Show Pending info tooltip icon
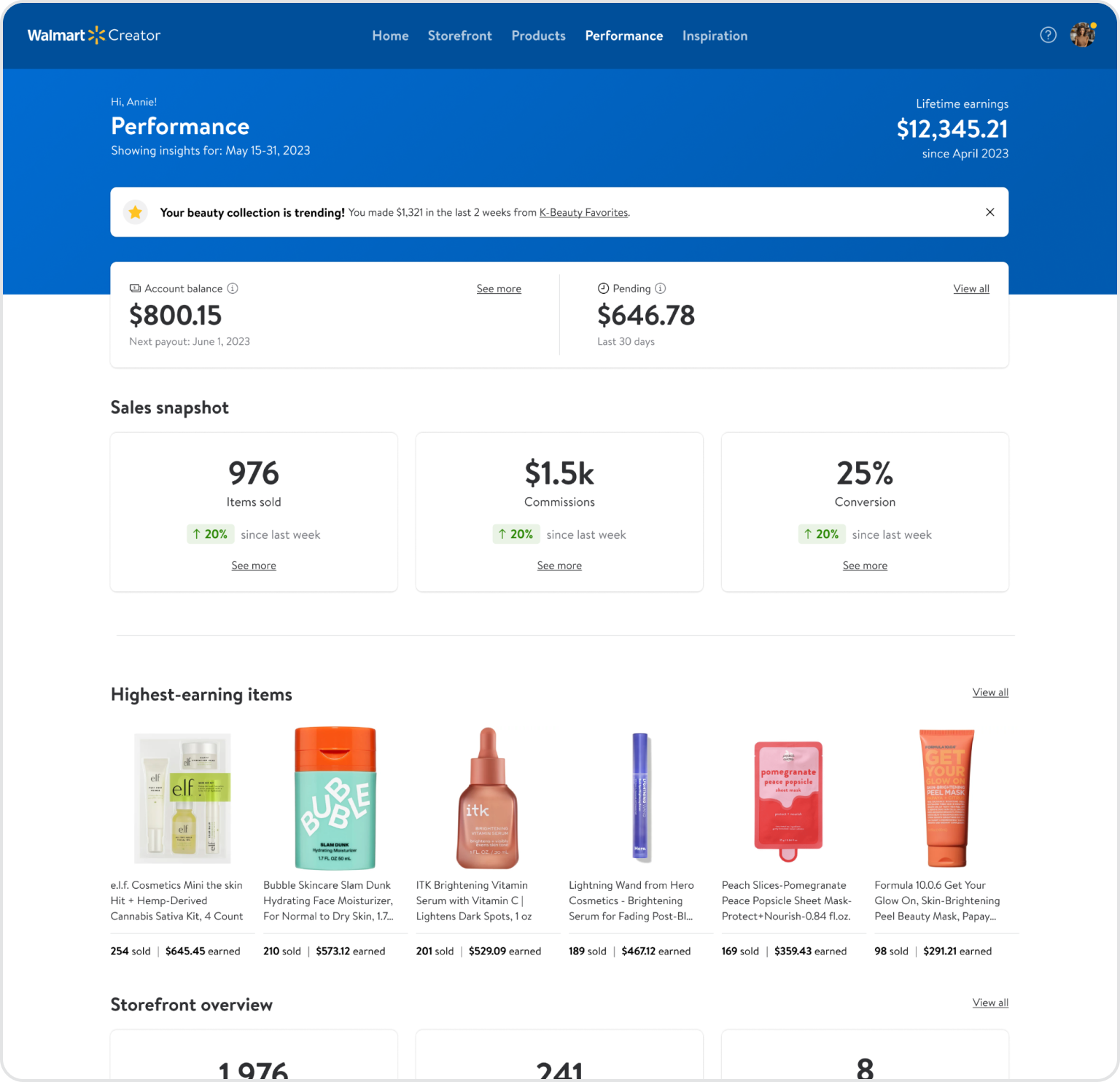 (x=661, y=288)
